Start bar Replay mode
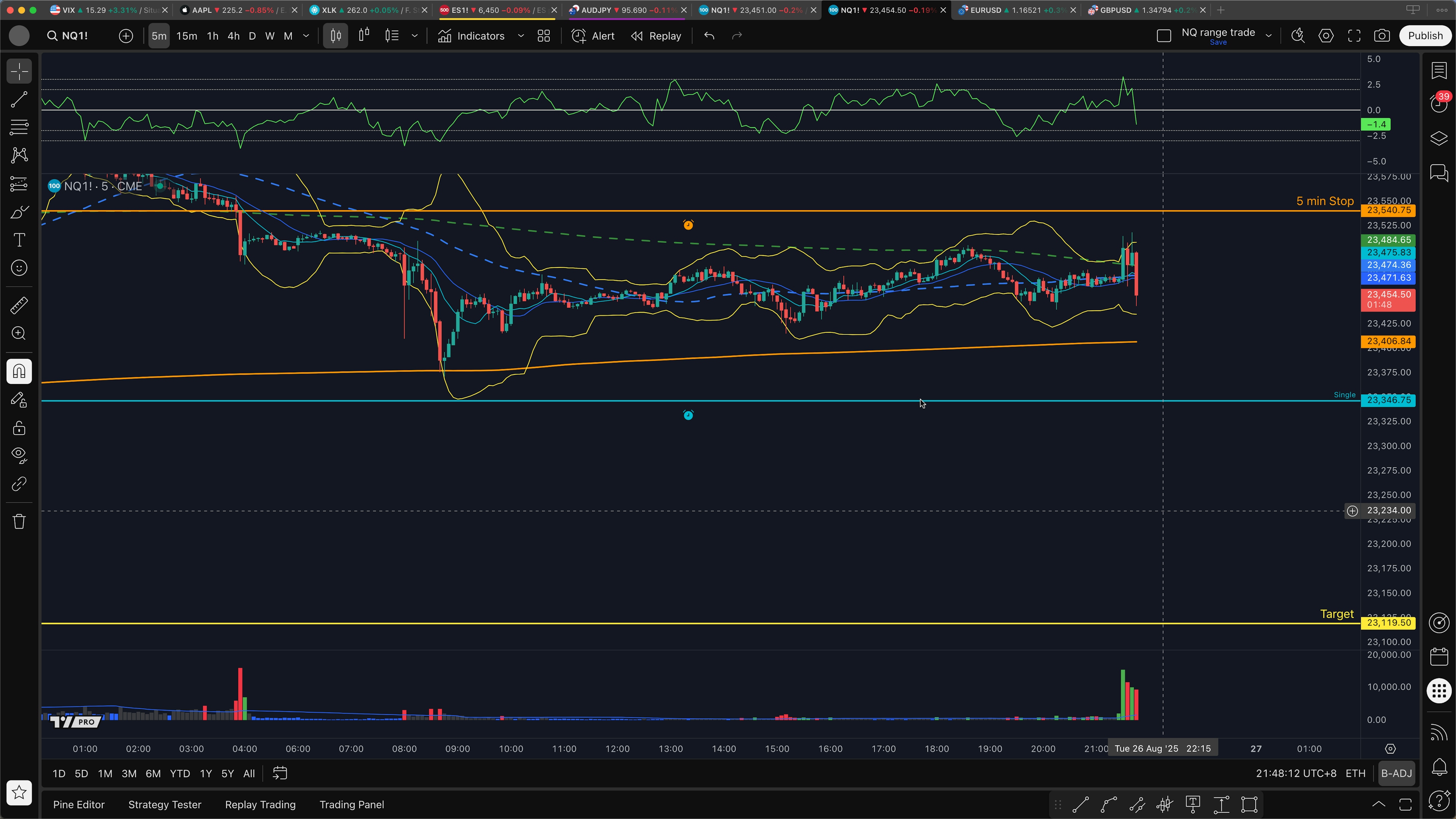The image size is (1456, 819). tap(656, 36)
